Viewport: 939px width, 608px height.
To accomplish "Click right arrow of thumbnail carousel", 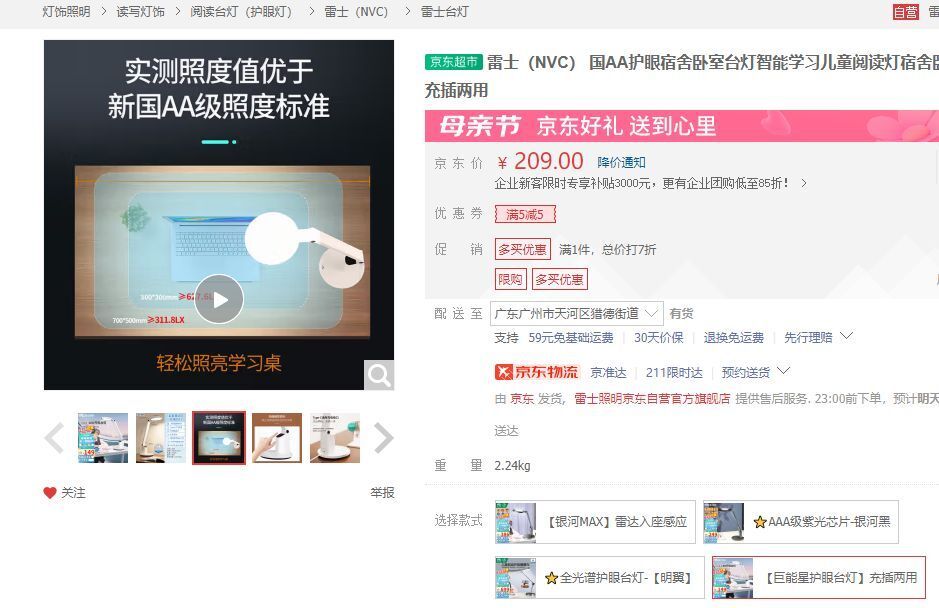I will (383, 438).
